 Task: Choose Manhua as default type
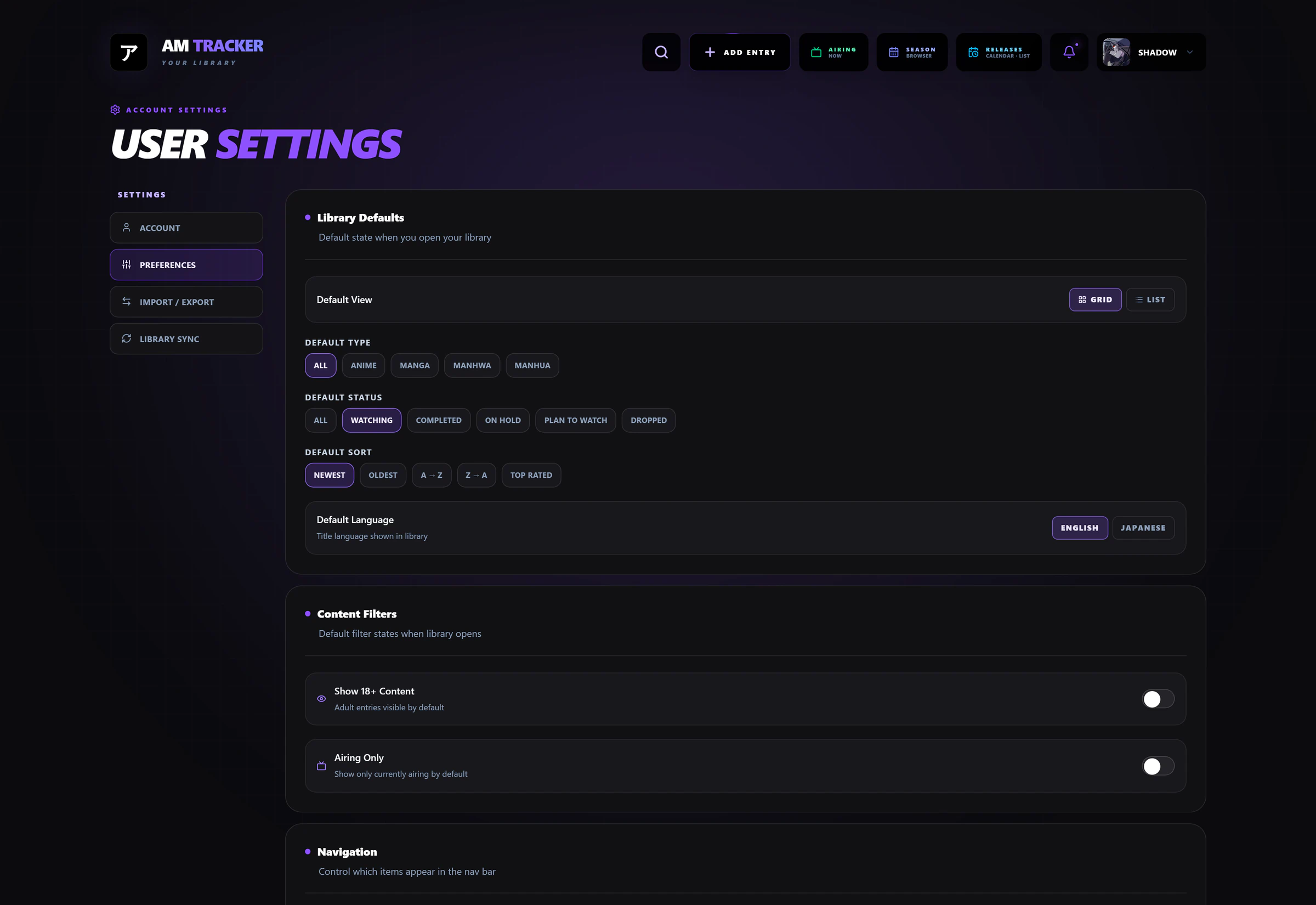tap(532, 365)
